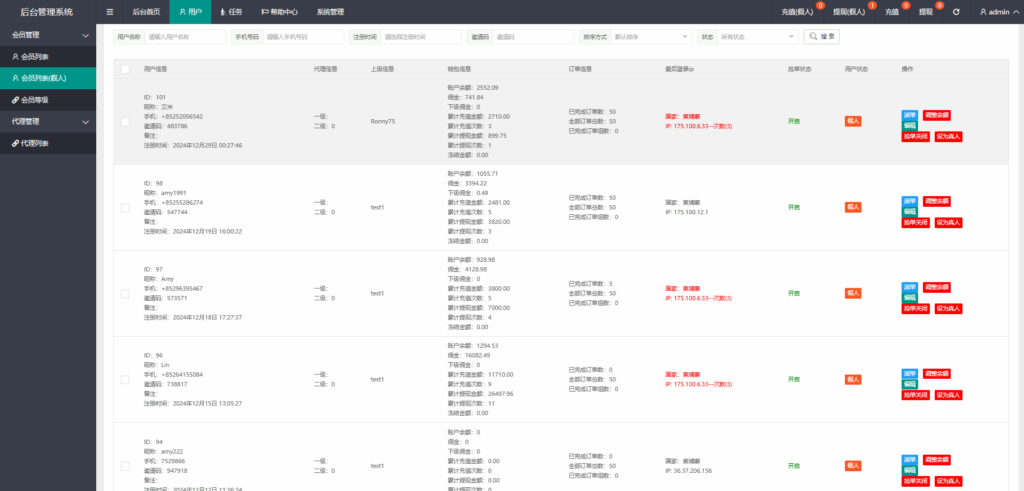Open 充值(假人) notification in header
The width and height of the screenshot is (1024, 491).
point(796,12)
